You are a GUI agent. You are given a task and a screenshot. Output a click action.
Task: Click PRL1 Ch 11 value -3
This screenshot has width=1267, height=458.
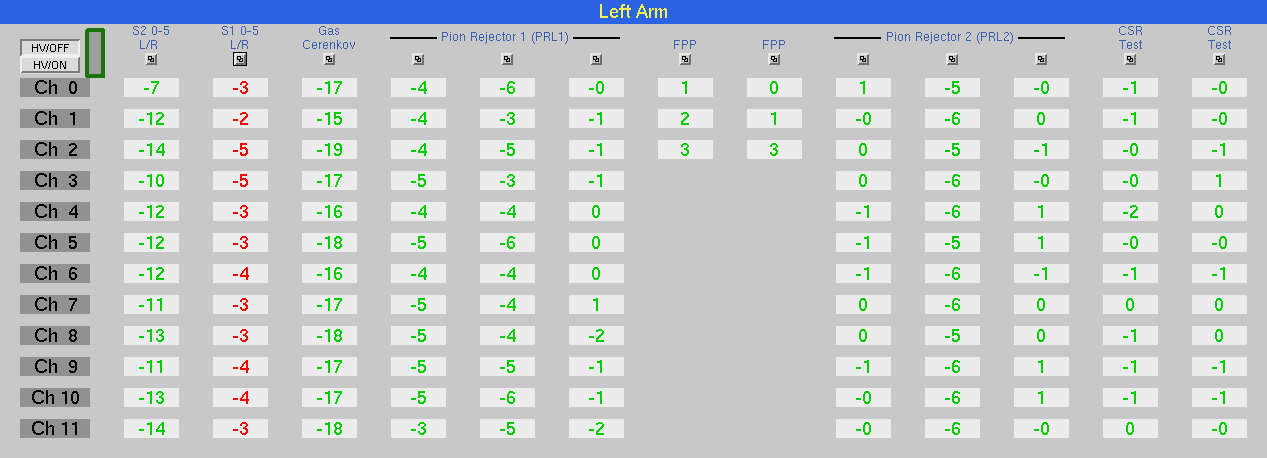[x=418, y=429]
